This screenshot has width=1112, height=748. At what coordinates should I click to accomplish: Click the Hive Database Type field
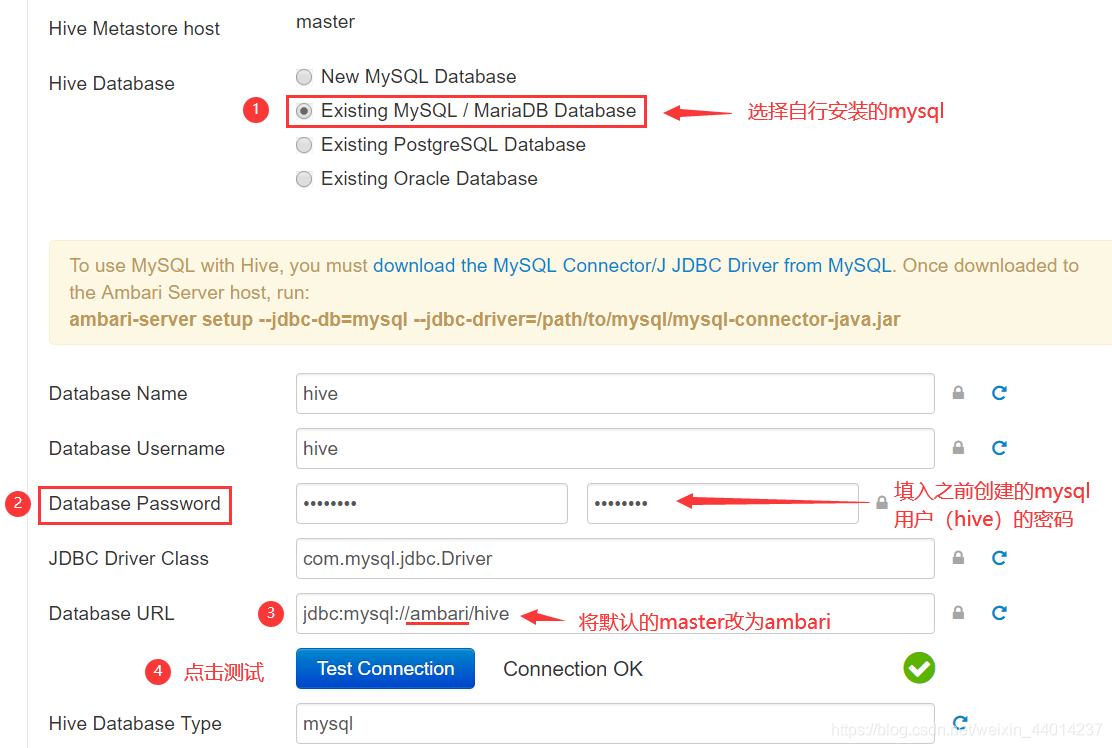(x=615, y=723)
